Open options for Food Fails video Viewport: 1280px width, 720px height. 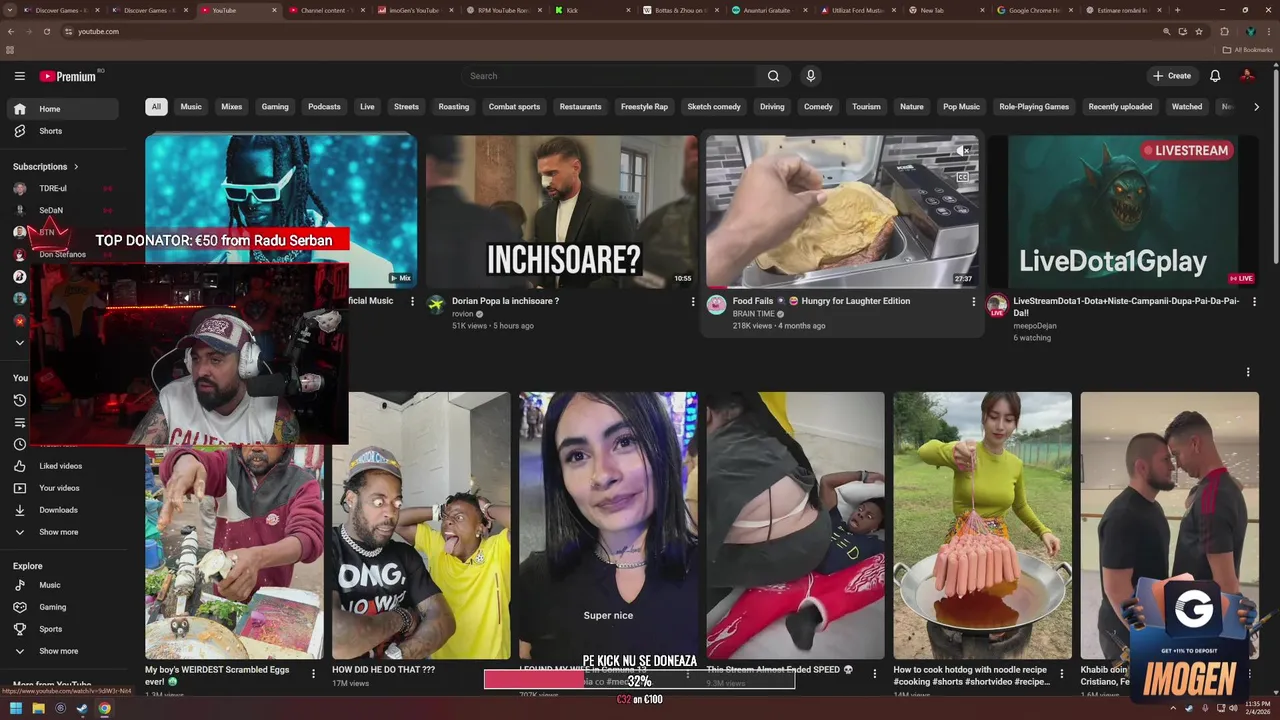(x=973, y=302)
